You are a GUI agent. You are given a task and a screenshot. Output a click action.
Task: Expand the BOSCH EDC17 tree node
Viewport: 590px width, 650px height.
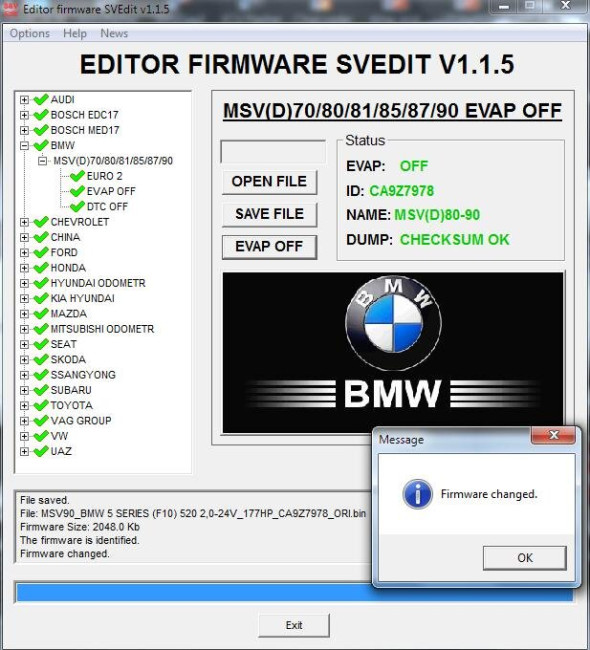24,115
